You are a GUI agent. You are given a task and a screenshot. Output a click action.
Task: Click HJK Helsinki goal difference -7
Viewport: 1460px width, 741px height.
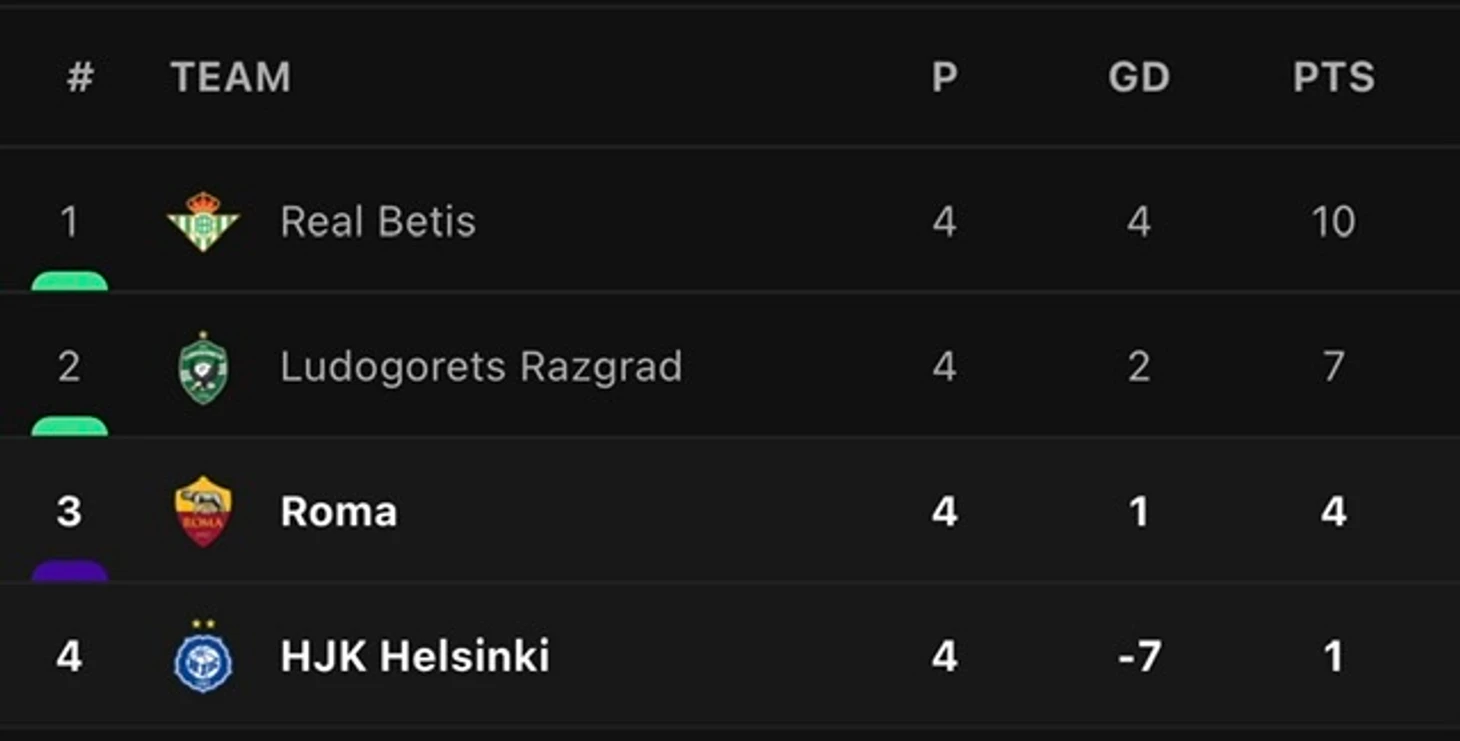coord(1139,657)
